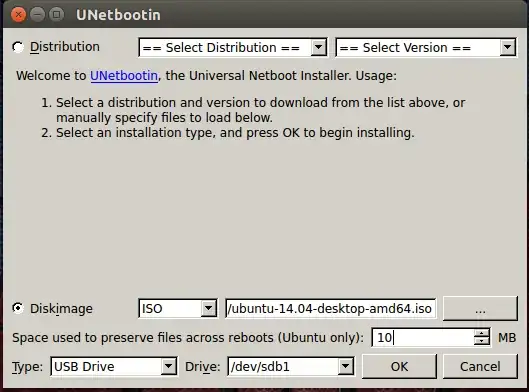The image size is (529, 392).
Task: Cancel the UNetbootin dialog
Action: tap(480, 366)
